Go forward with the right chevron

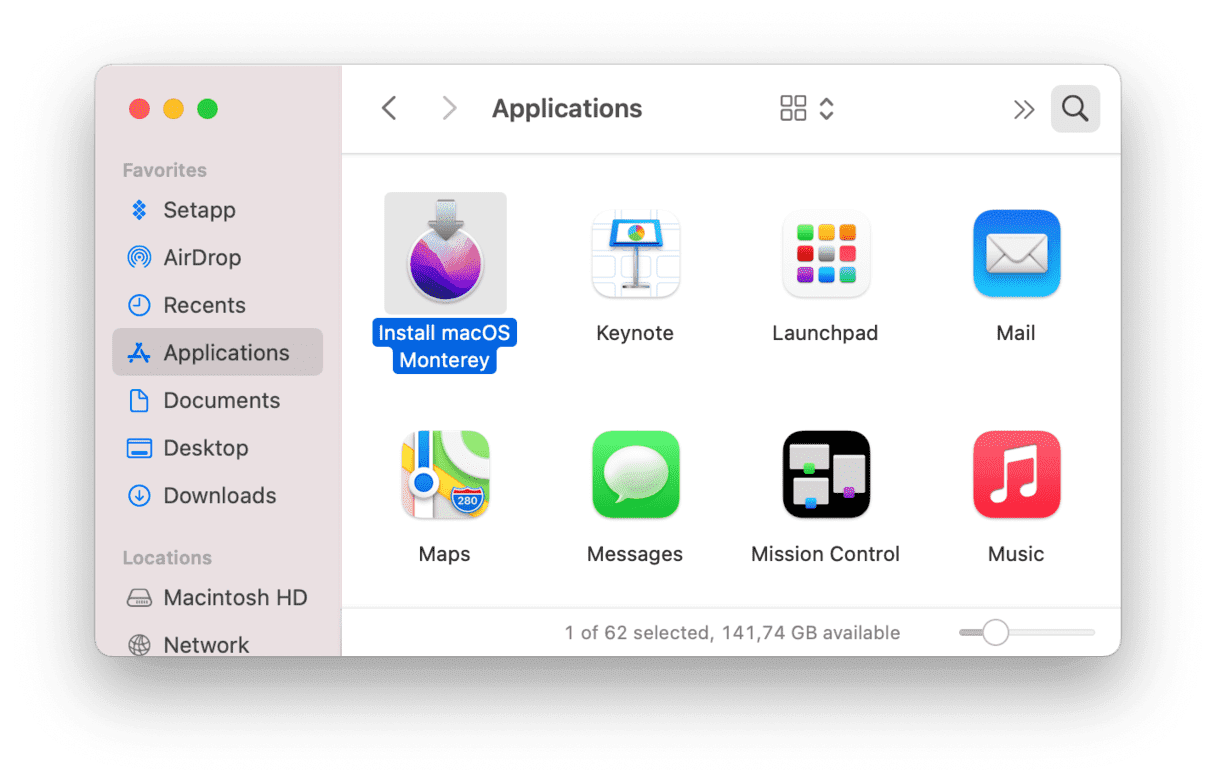pos(449,109)
